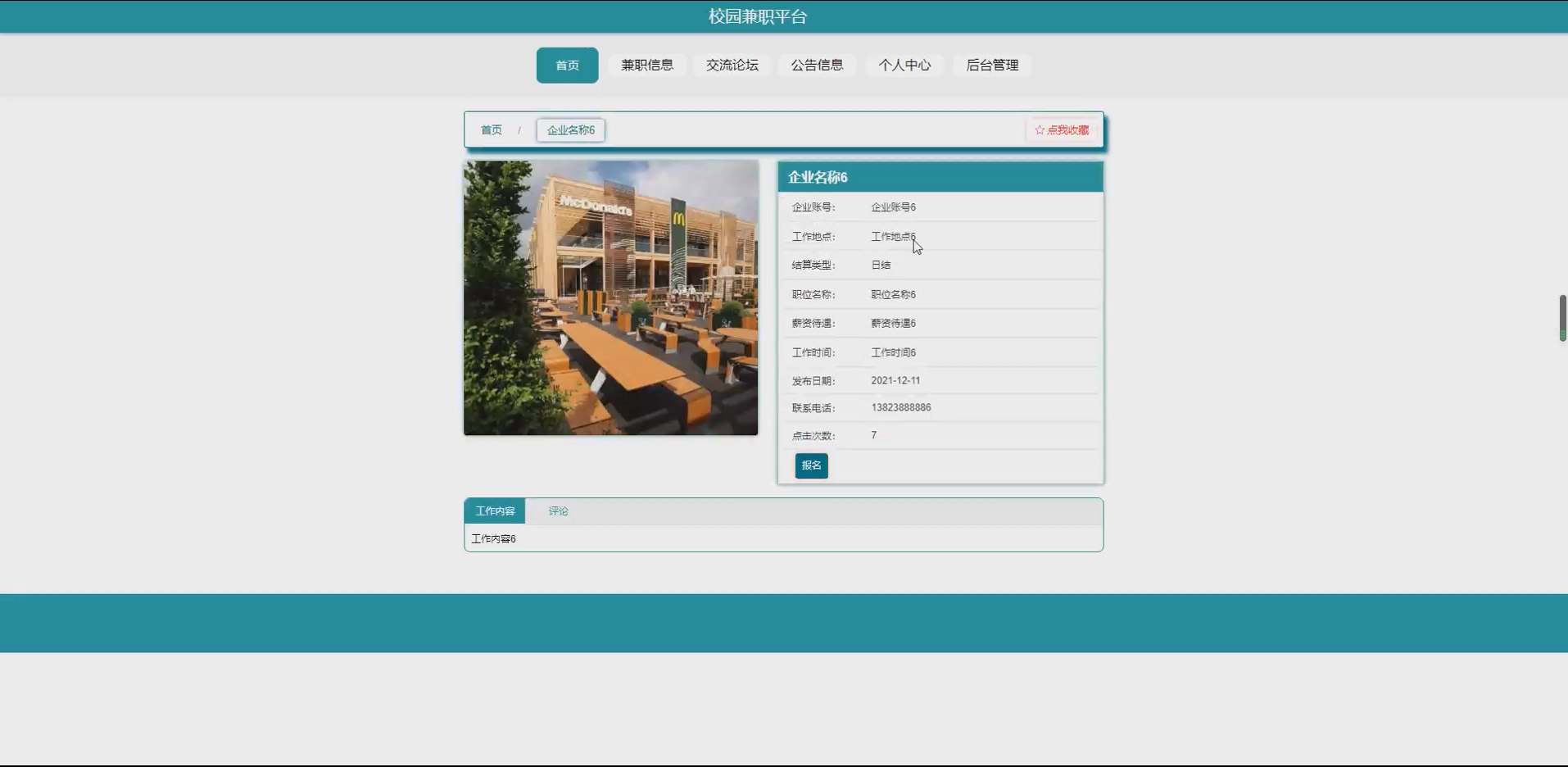The height and width of the screenshot is (767, 1568).
Task: Select the 工作地点6 value
Action: [893, 237]
